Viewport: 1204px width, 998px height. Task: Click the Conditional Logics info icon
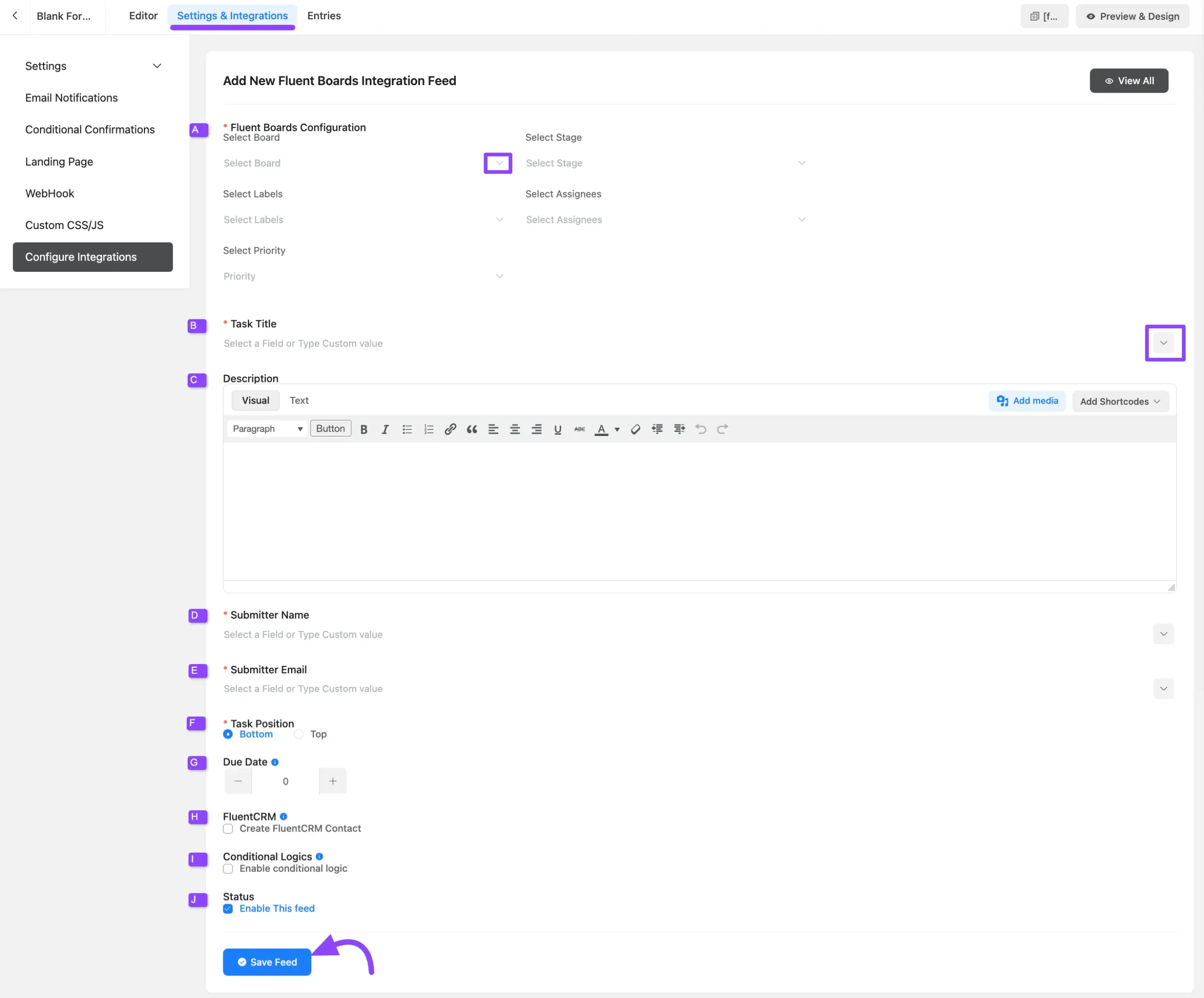pyautogui.click(x=319, y=856)
